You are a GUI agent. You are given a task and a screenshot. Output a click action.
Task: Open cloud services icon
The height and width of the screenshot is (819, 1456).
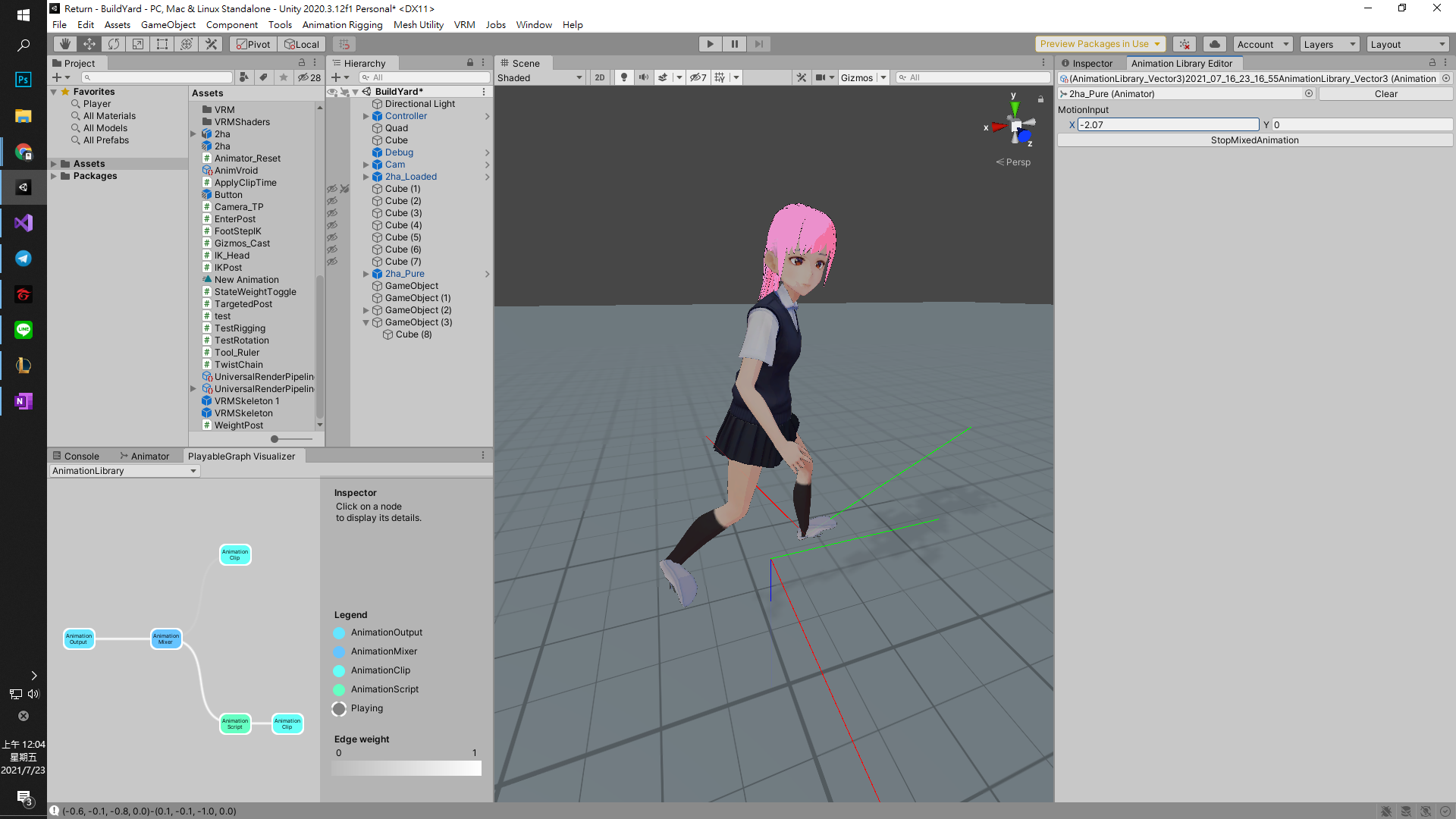(1215, 44)
